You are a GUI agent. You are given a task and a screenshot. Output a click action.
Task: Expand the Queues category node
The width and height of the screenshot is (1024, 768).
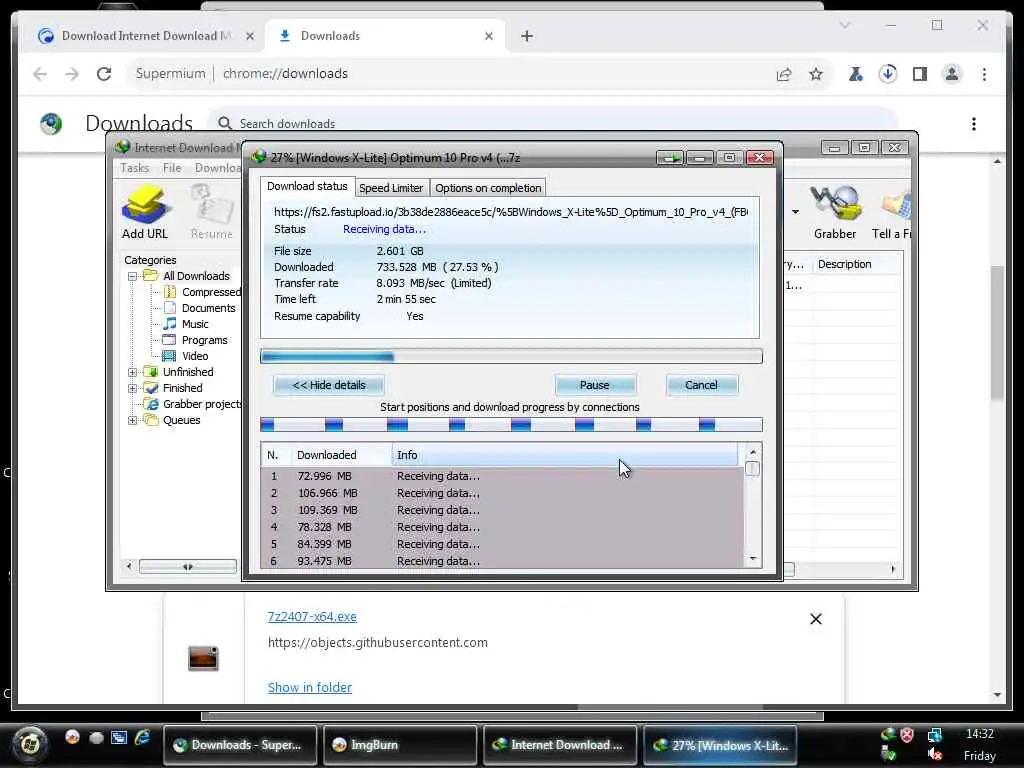click(132, 420)
